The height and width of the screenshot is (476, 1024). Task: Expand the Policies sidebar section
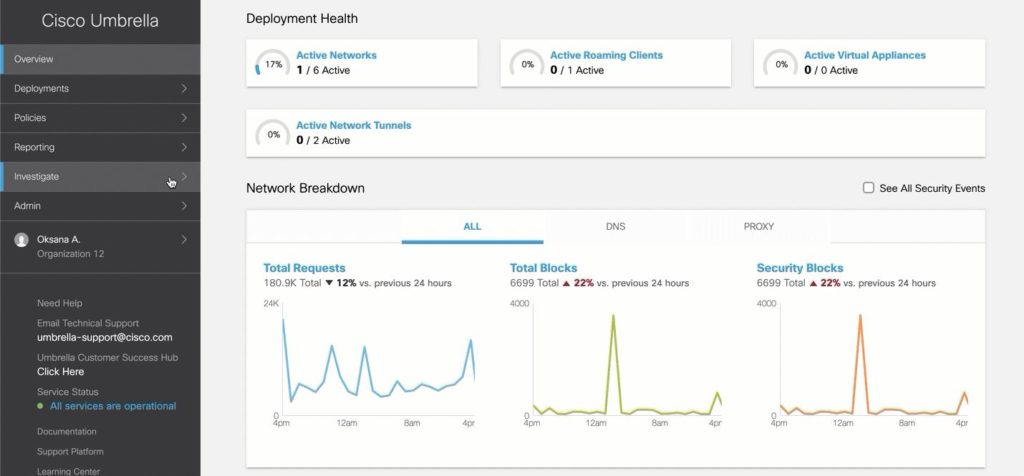point(101,118)
